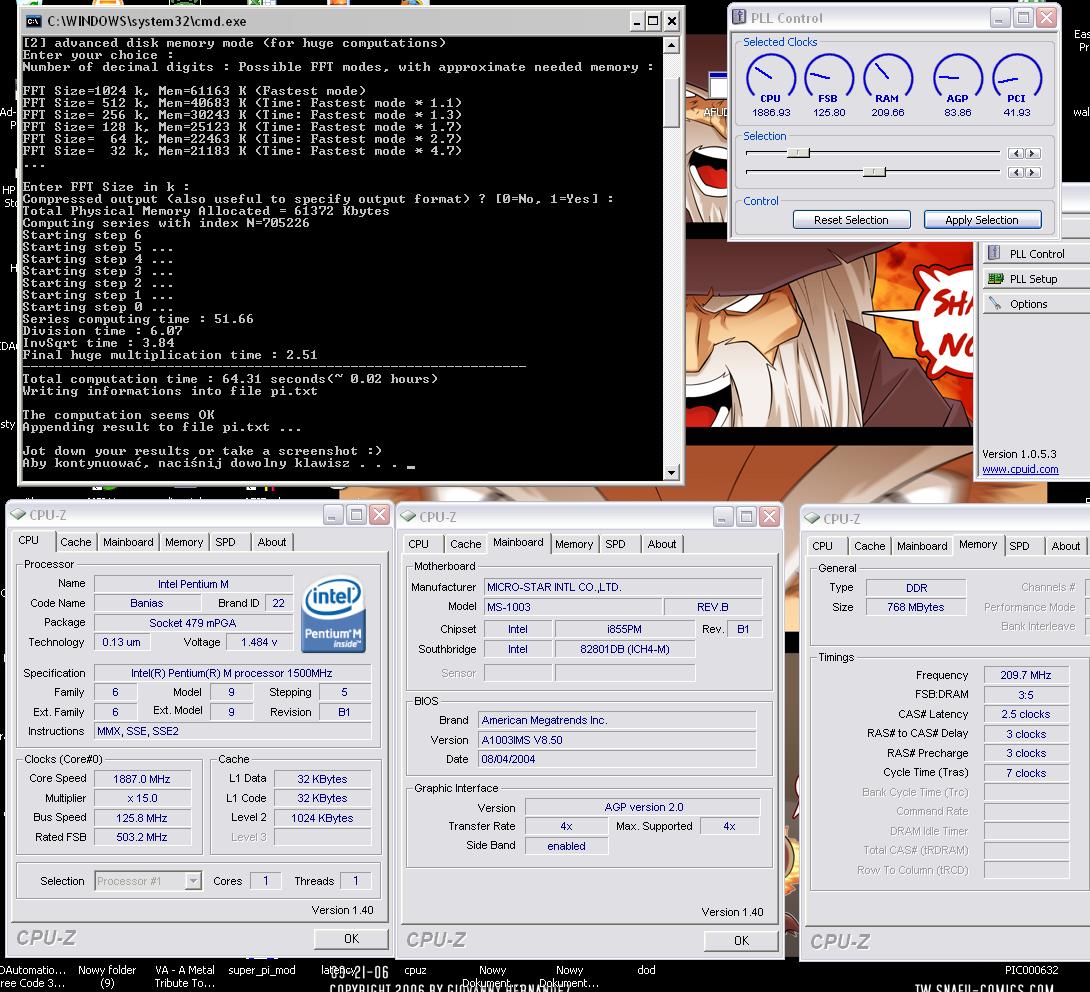Switch to Cache tab in first CPU-Z window
Screen dimensions: 1090x992
75,542
